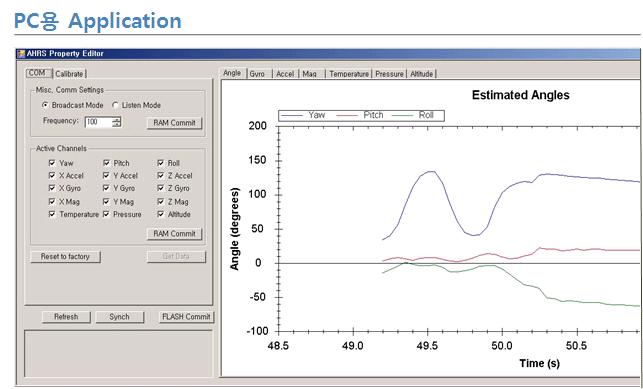Toggle the Z Gyro checkbox
This screenshot has width=643, height=389.
(160, 188)
